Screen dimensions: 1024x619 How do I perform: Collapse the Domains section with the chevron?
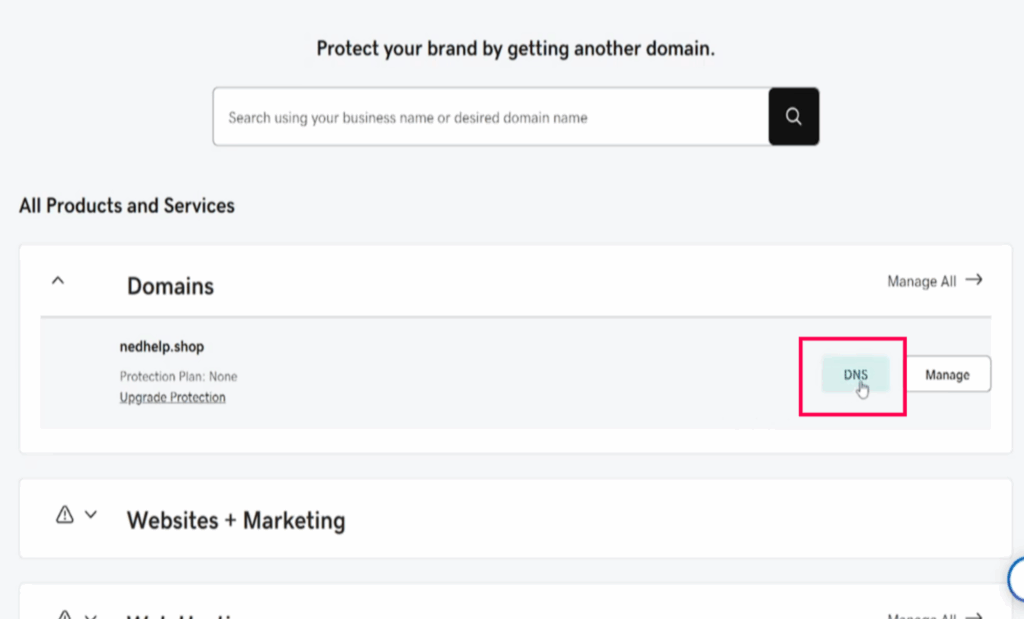(x=58, y=282)
